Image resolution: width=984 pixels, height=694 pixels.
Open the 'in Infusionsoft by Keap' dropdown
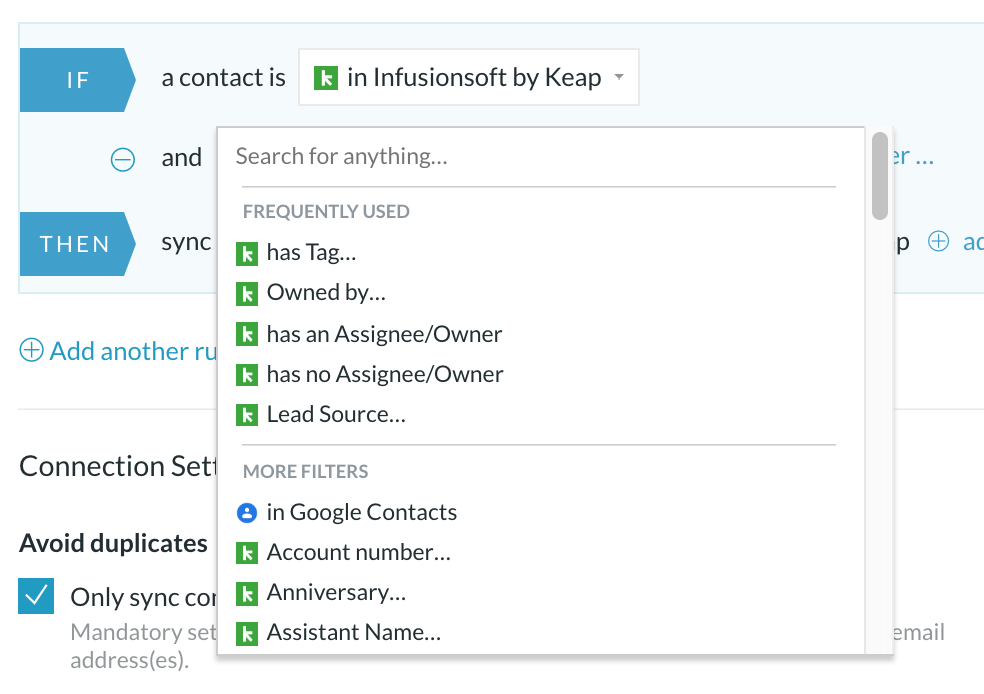coord(469,77)
